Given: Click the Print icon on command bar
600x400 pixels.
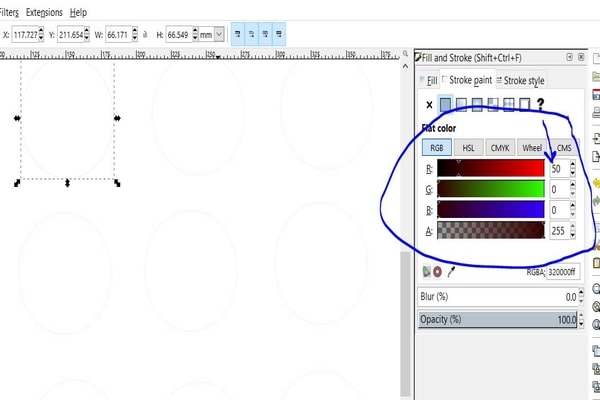Looking at the screenshot, I should click(x=596, y=112).
